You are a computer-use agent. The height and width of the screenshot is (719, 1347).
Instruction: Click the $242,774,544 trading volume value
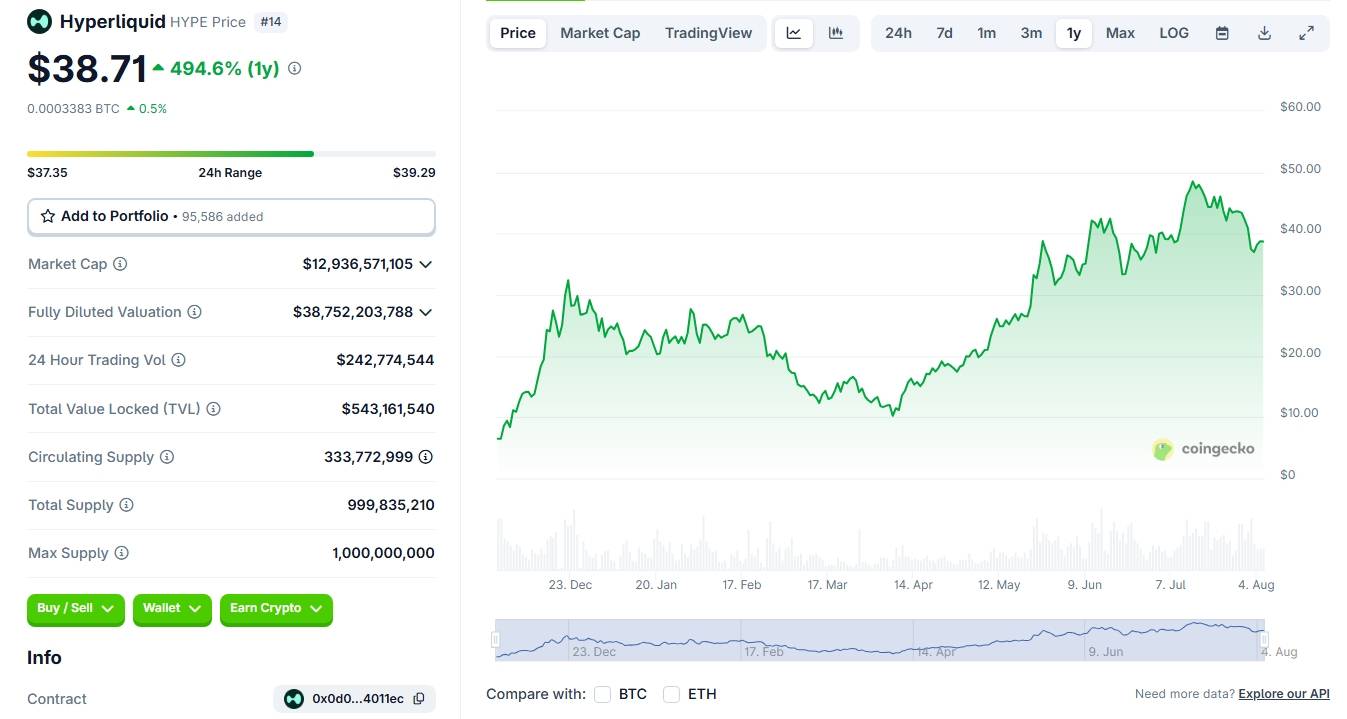385,360
